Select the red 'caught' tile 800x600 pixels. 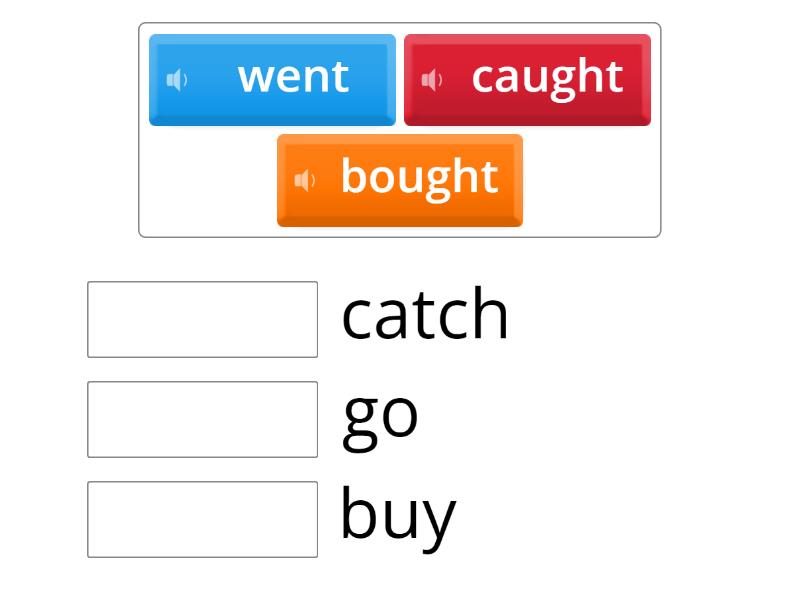tap(528, 79)
